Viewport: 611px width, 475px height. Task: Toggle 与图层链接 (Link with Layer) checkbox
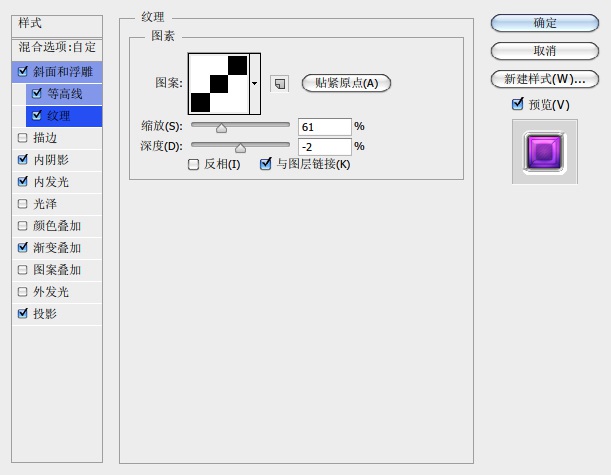tap(265, 164)
